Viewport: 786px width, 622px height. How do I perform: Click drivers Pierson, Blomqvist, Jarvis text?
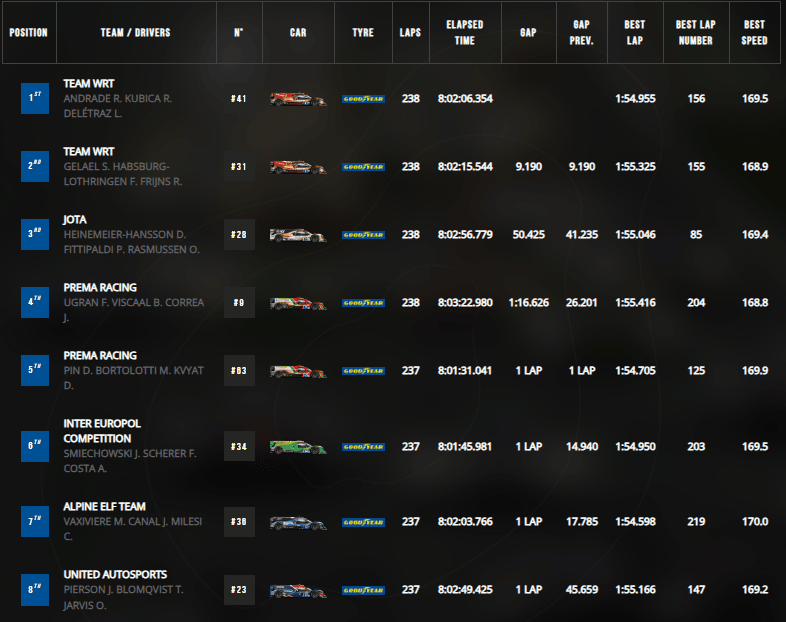click(123, 597)
